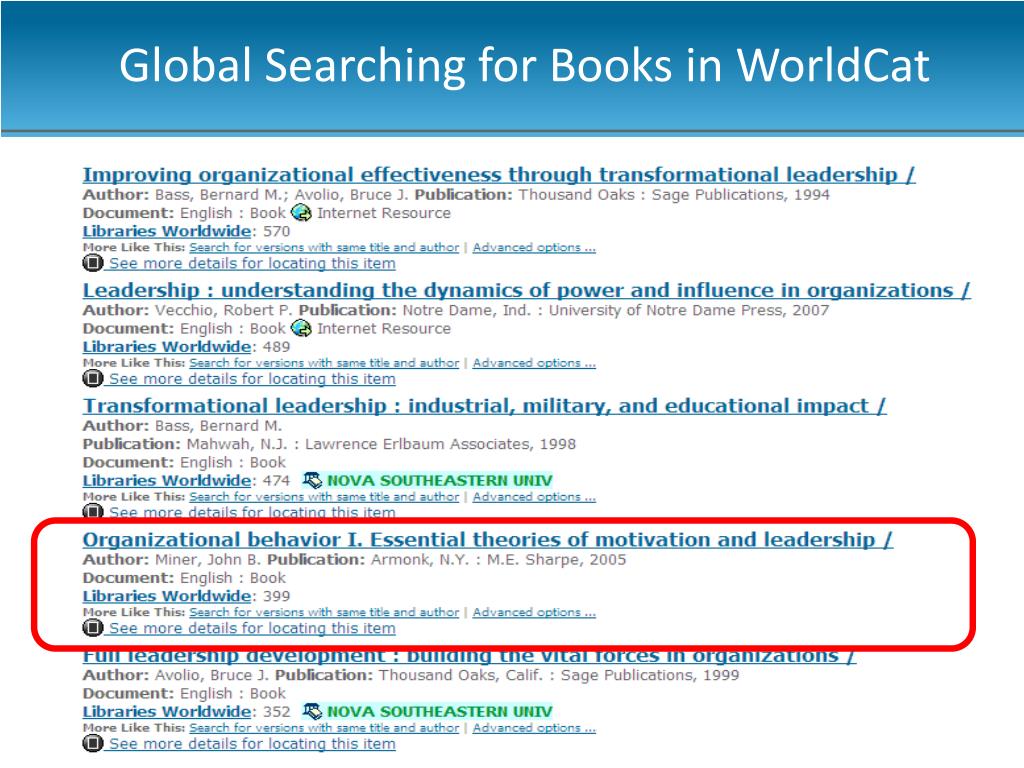Image resolution: width=1024 pixels, height=768 pixels.
Task: Open Advanced options for Miner 2005 record
Action: (x=534, y=613)
